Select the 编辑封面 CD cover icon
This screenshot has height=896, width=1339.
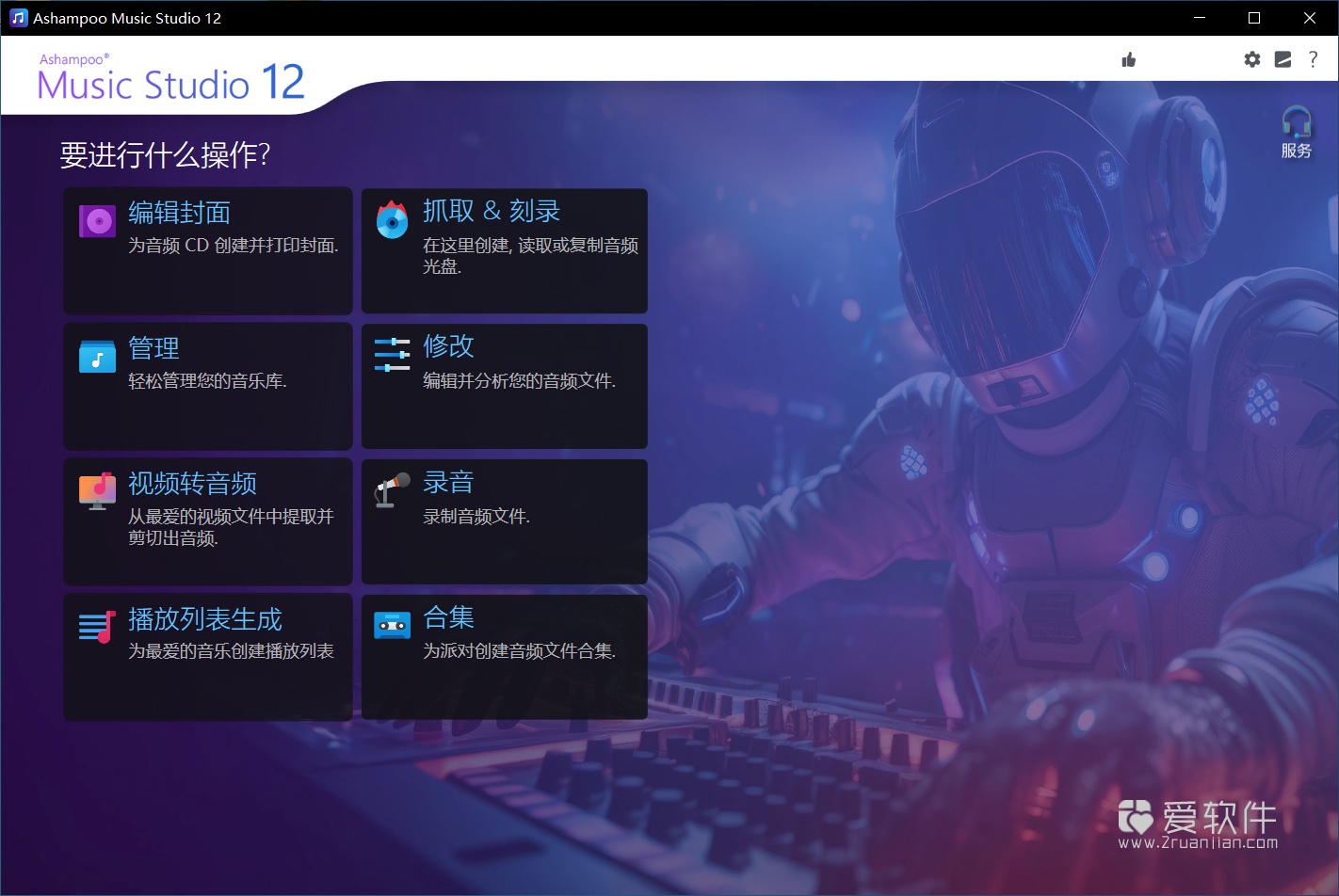tap(96, 219)
